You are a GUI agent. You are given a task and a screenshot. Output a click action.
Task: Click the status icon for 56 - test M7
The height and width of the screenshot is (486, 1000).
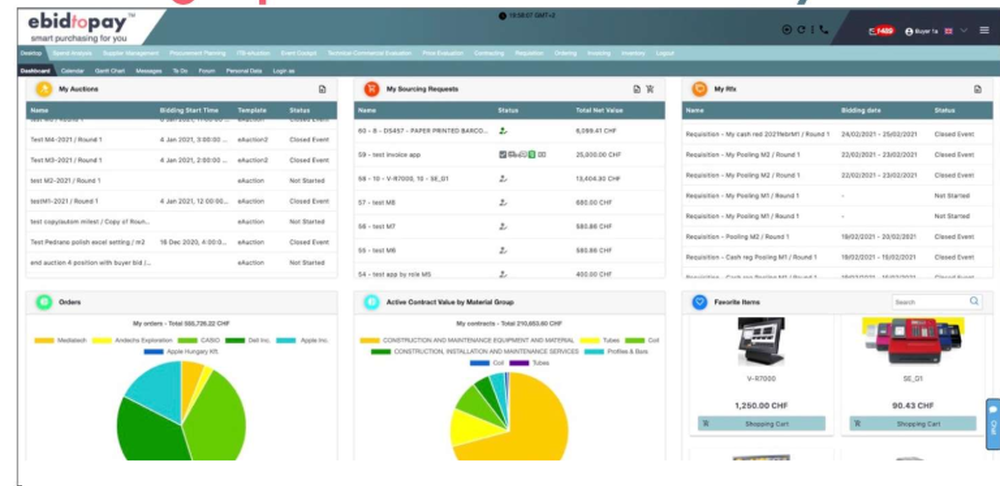[503, 226]
